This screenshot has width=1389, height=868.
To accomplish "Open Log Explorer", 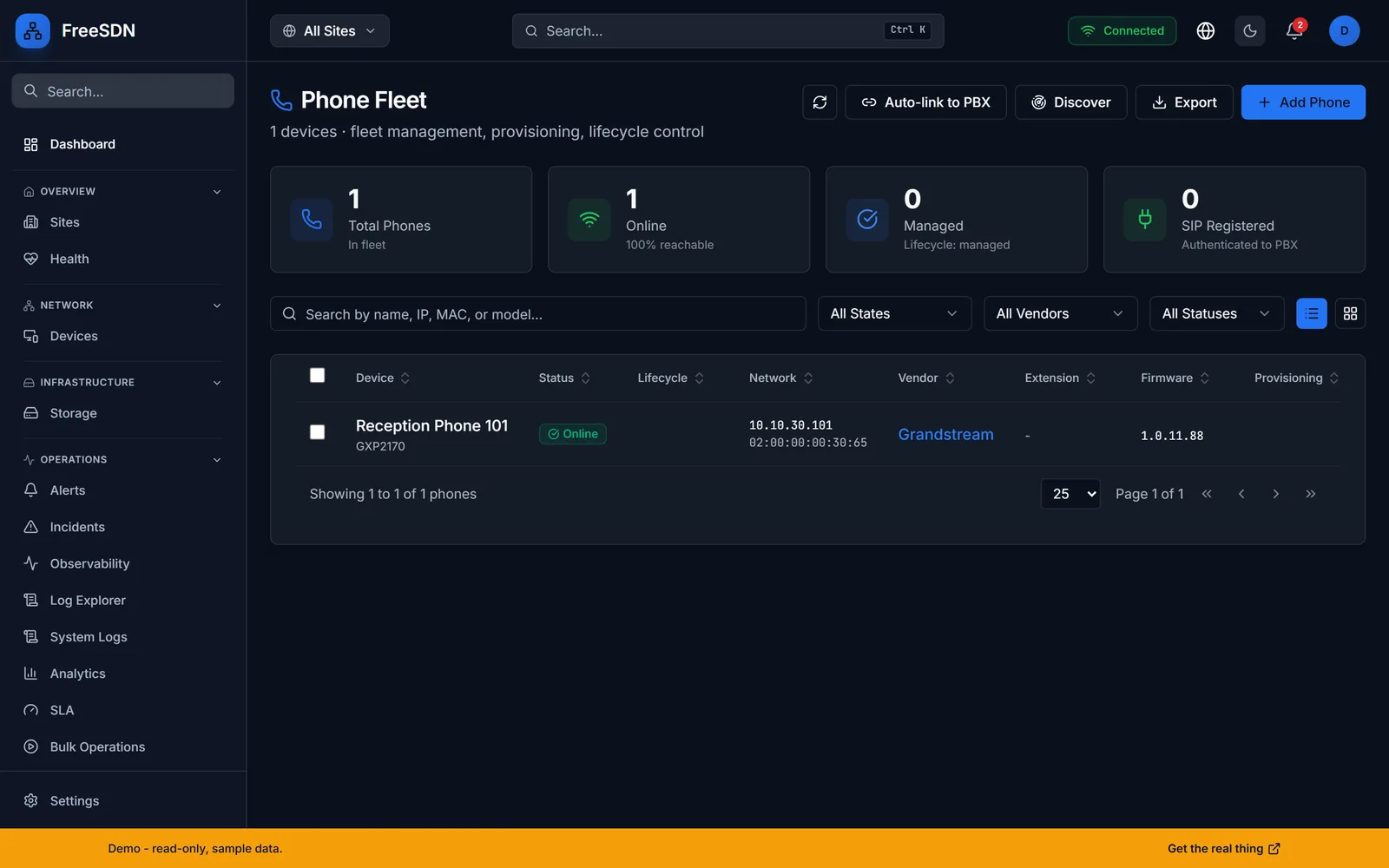I will tap(122, 600).
